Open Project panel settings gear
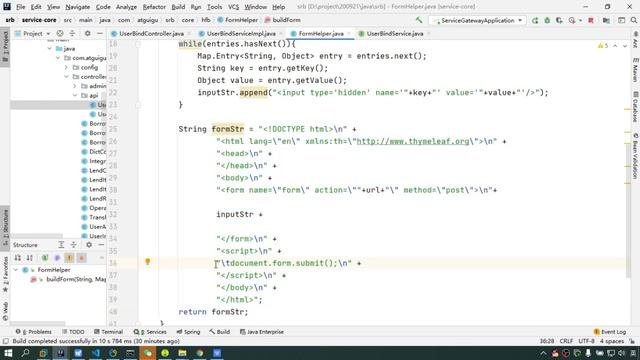 point(87,33)
